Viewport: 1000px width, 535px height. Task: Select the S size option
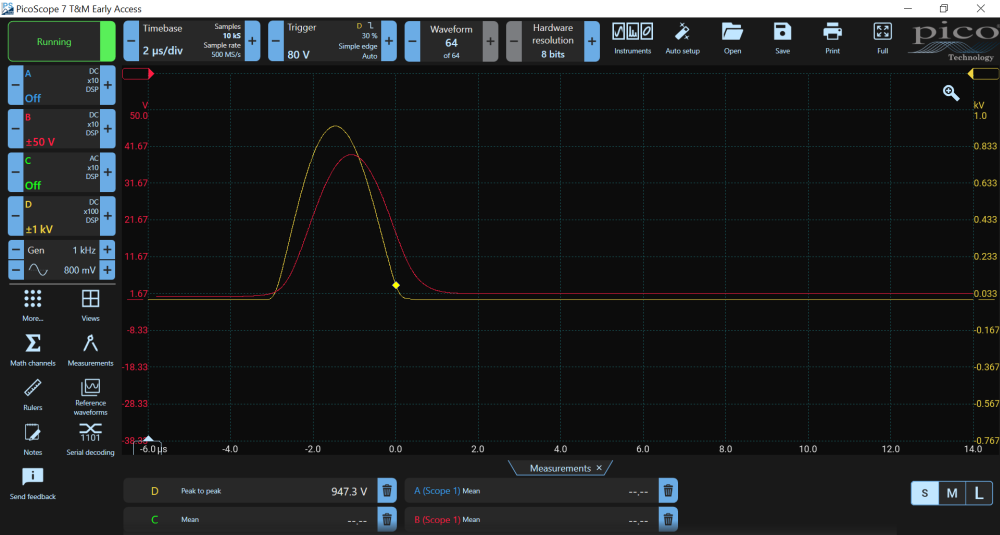(x=925, y=493)
